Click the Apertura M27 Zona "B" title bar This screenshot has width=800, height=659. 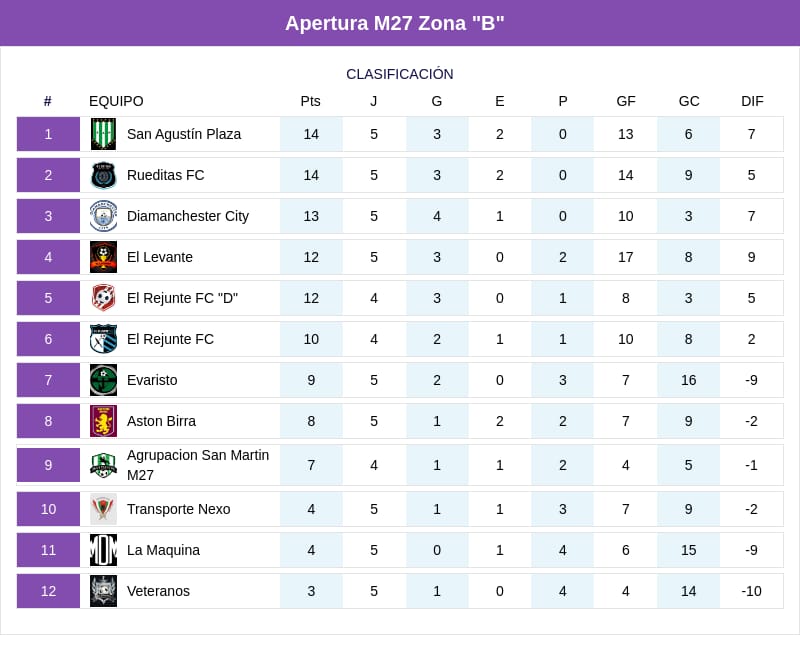[400, 23]
